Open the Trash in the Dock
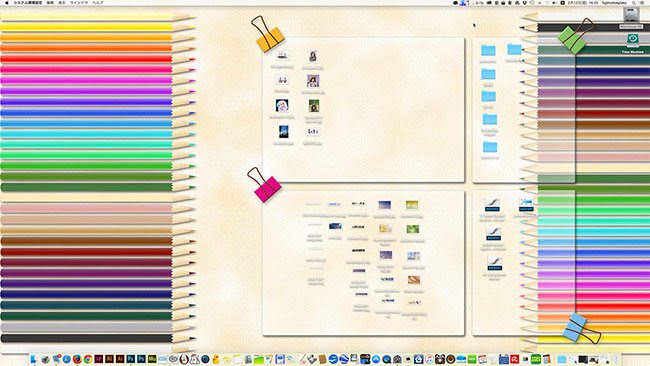The height and width of the screenshot is (366, 650). pos(614,359)
